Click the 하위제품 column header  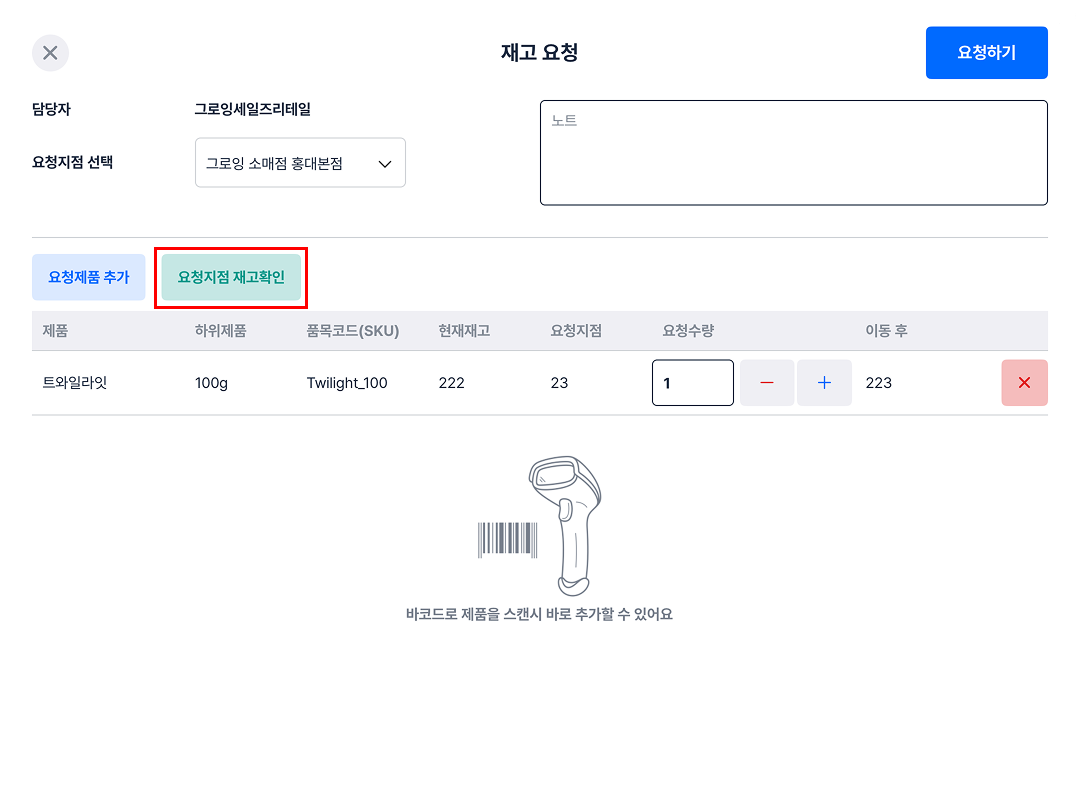click(221, 331)
